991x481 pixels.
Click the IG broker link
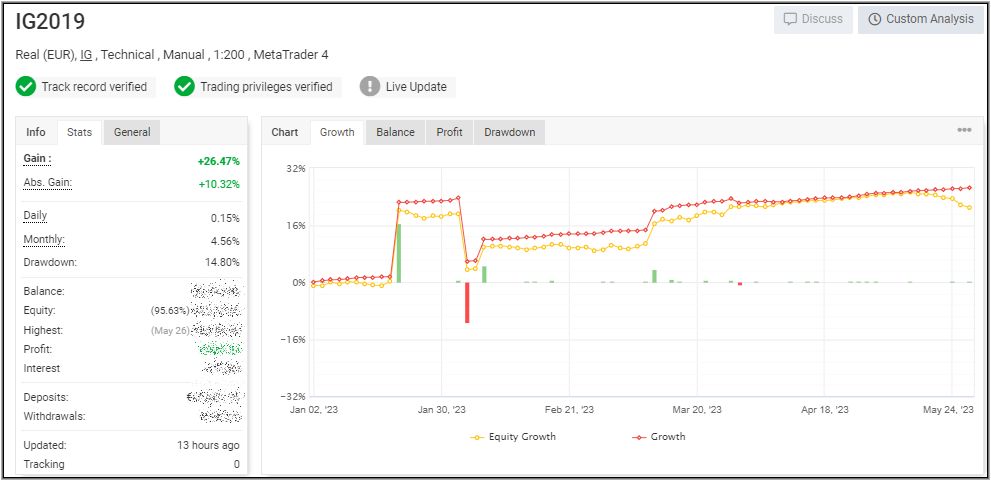(86, 55)
